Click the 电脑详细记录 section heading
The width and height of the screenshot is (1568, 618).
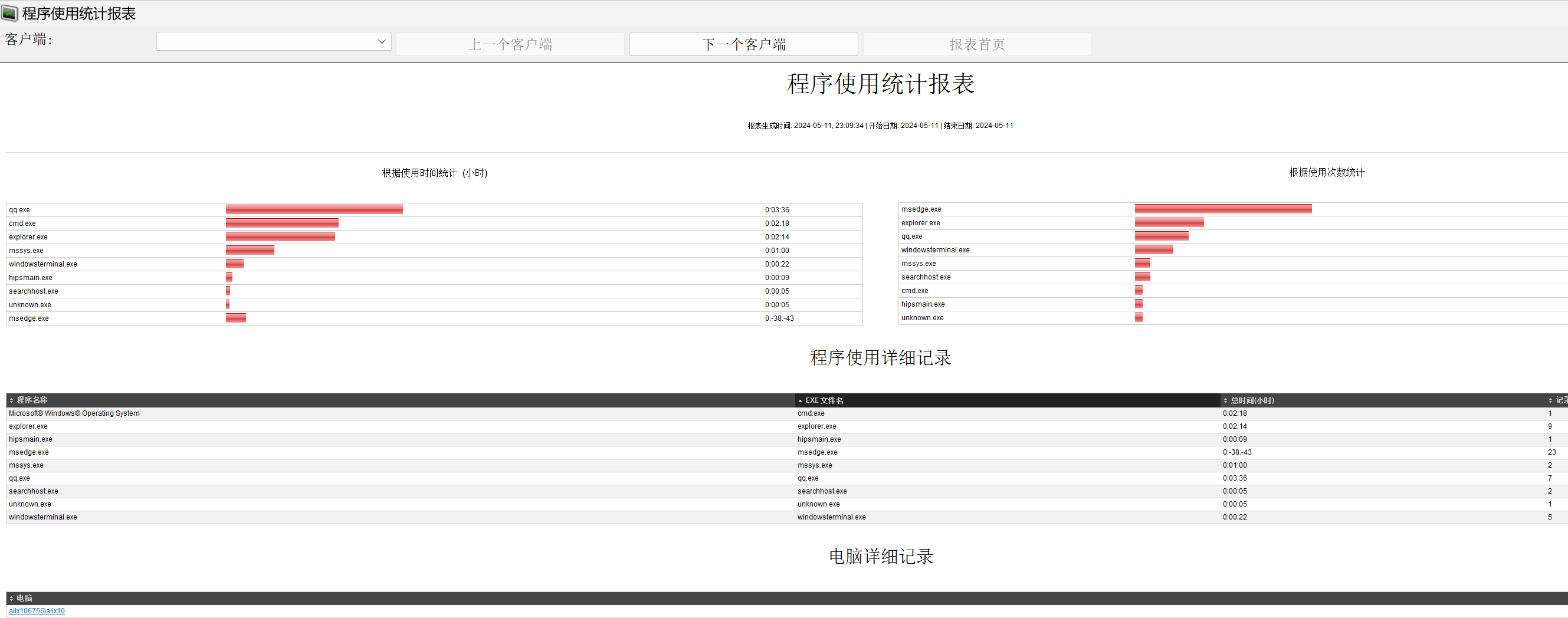point(881,556)
